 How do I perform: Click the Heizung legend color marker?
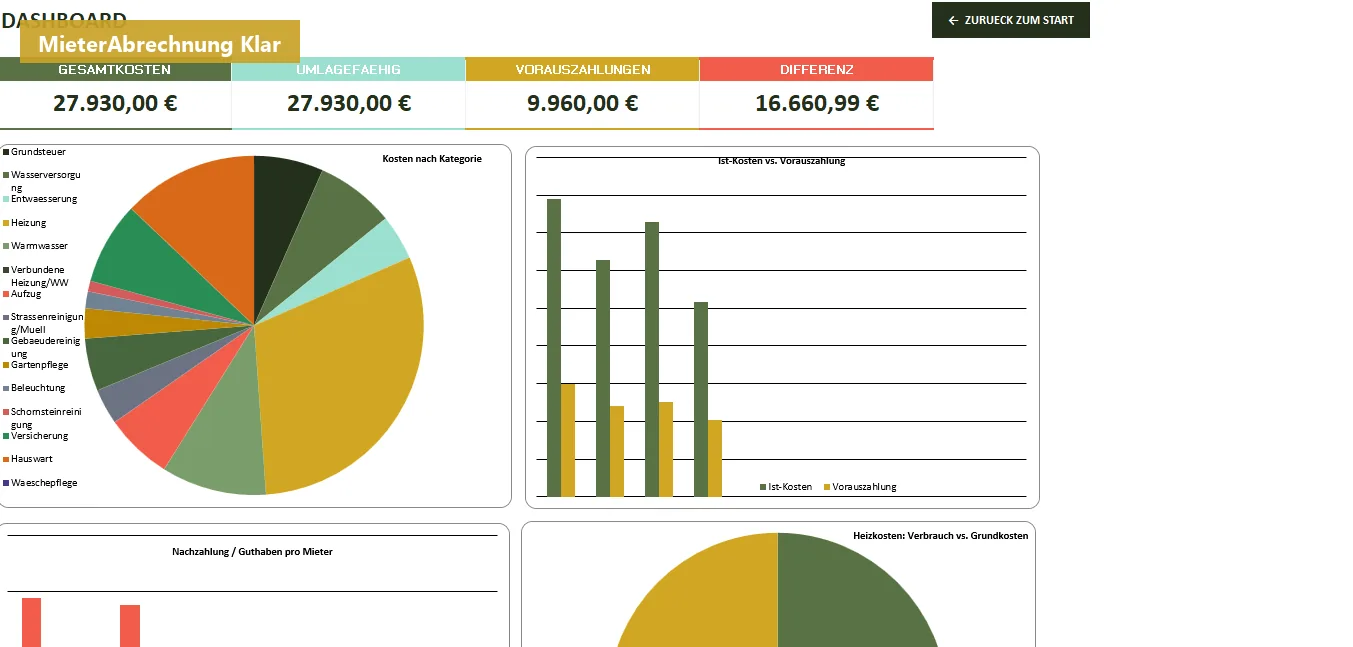pyautogui.click(x=6, y=223)
